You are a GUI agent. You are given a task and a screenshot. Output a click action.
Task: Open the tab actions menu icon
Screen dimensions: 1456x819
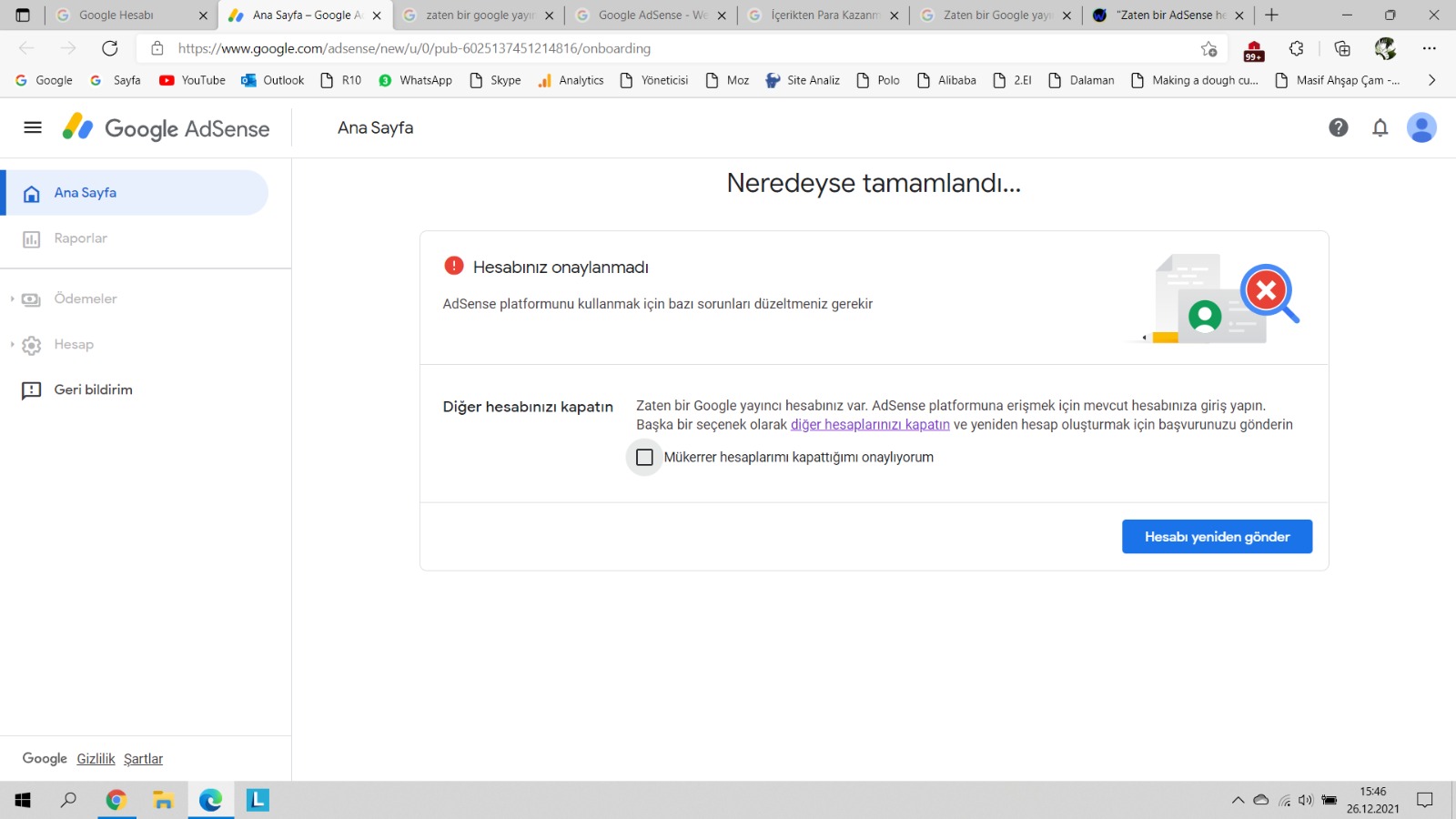pyautogui.click(x=23, y=15)
